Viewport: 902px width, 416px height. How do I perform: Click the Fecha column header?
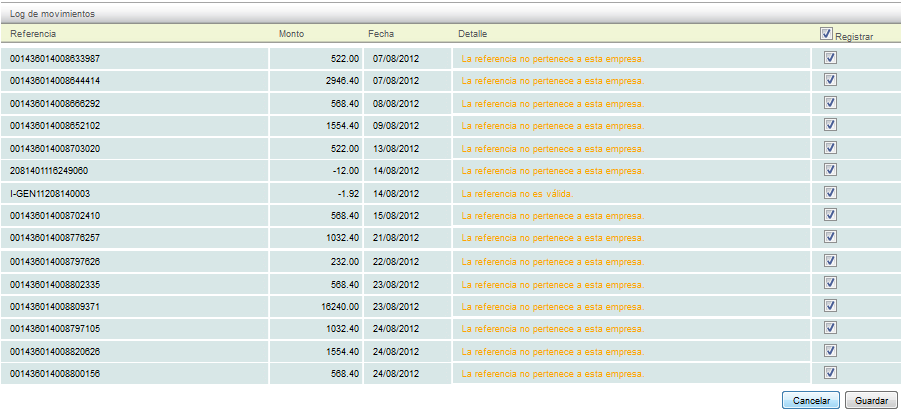pyautogui.click(x=380, y=34)
